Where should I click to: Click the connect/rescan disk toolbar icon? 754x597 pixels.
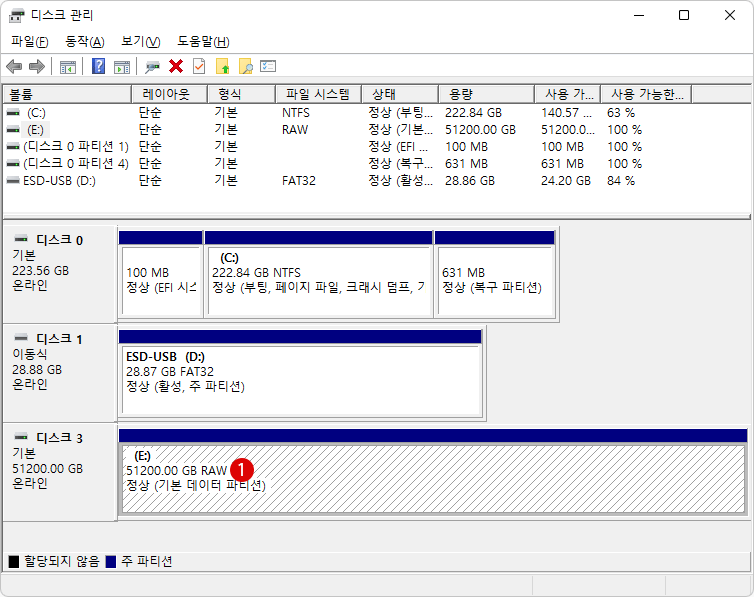(x=152, y=67)
